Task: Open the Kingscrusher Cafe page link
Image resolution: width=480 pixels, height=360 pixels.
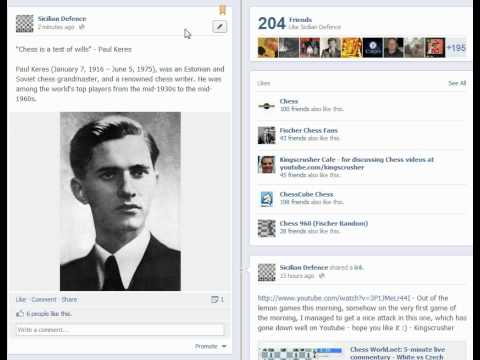Action: [357, 163]
